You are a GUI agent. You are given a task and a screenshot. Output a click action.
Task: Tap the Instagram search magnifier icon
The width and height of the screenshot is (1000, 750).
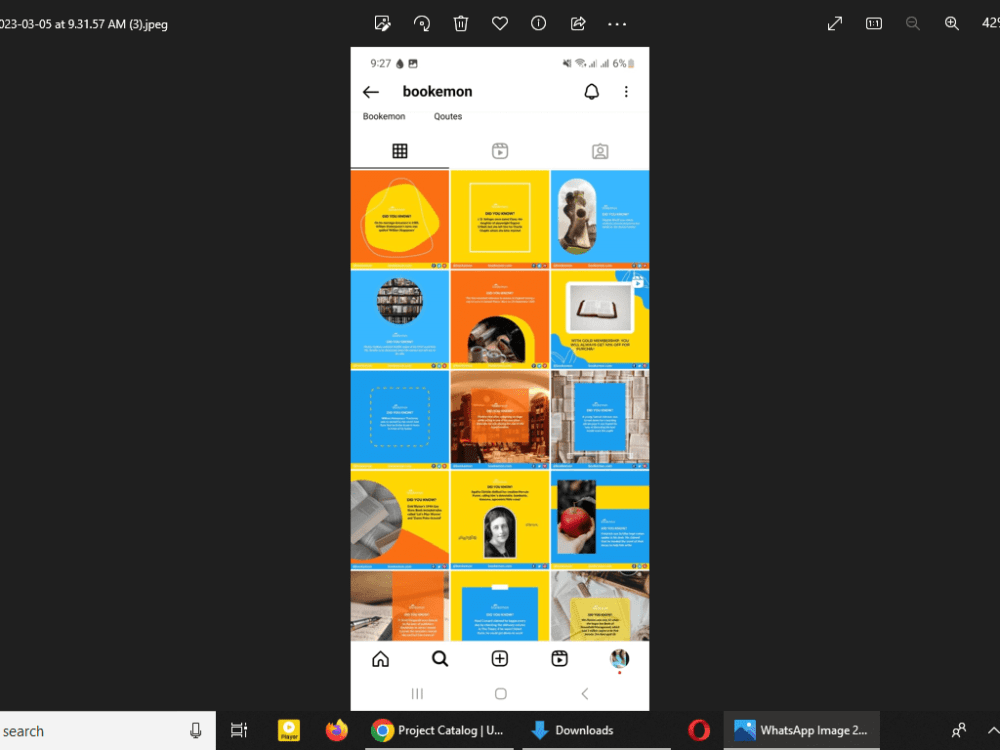pyautogui.click(x=440, y=659)
